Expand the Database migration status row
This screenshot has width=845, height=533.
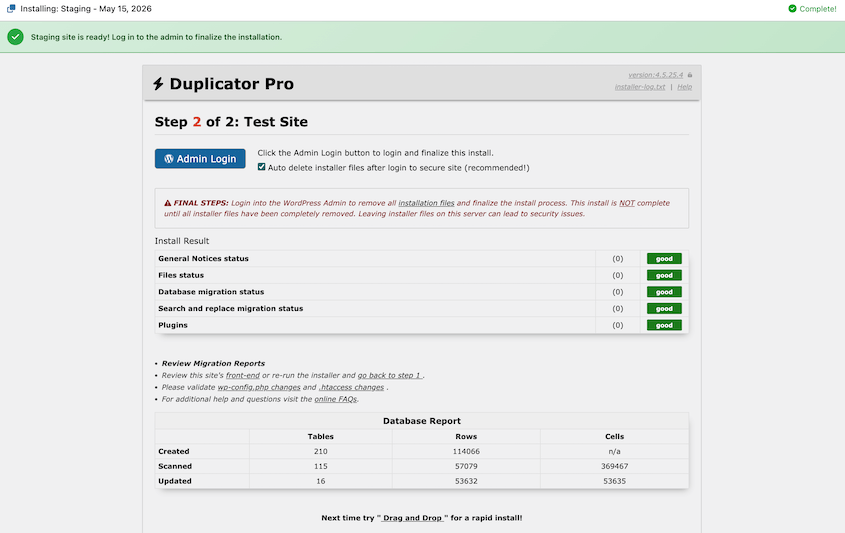421,292
